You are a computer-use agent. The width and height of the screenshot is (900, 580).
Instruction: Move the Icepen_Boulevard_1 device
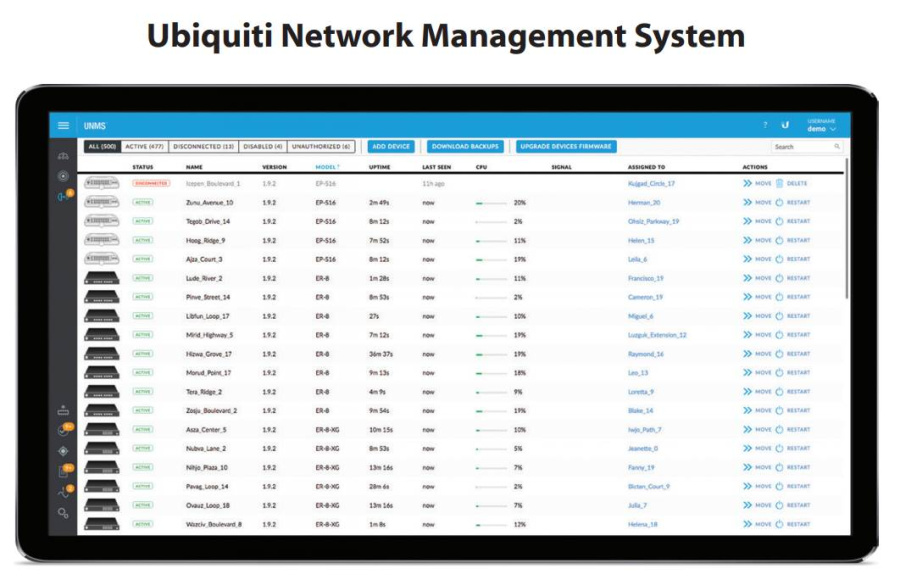[x=757, y=184]
